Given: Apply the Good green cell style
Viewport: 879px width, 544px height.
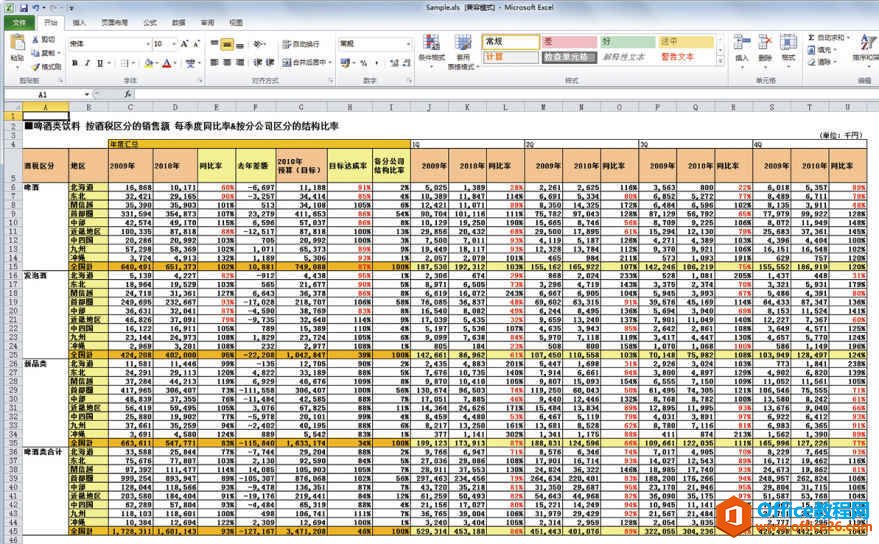Looking at the screenshot, I should click(x=627, y=42).
